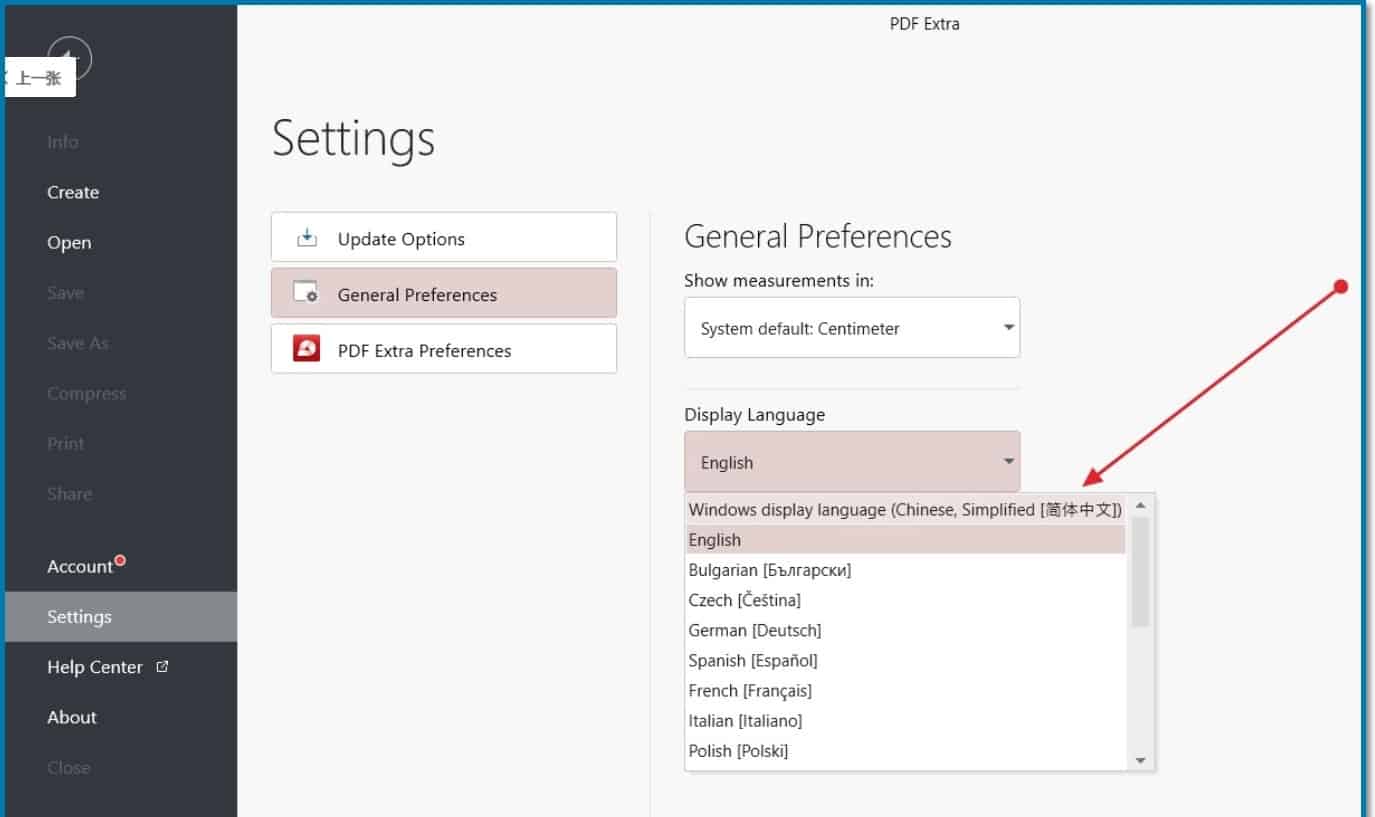
Task: Select Spanish [Español] language
Action: pos(906,660)
